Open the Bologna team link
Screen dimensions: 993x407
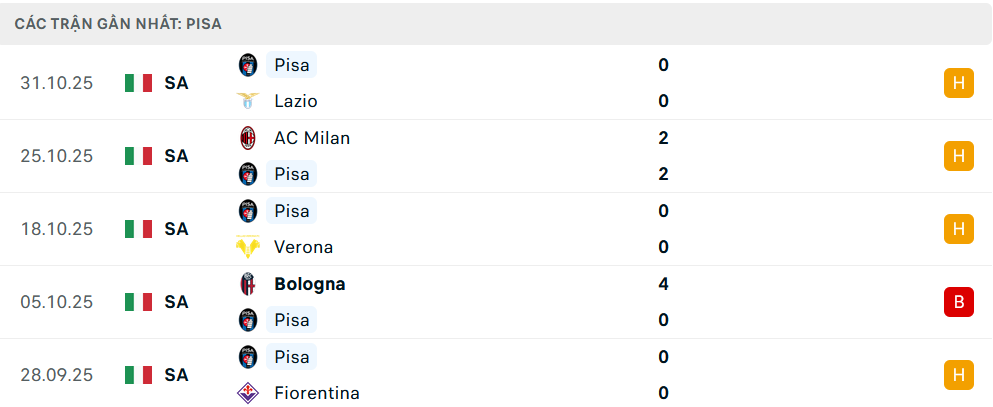[309, 284]
